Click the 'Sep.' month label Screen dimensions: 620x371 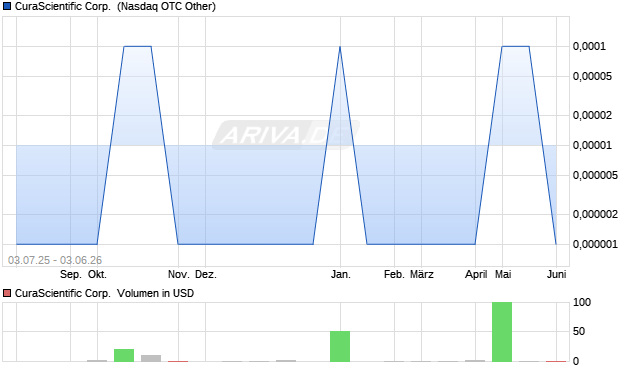[71, 274]
